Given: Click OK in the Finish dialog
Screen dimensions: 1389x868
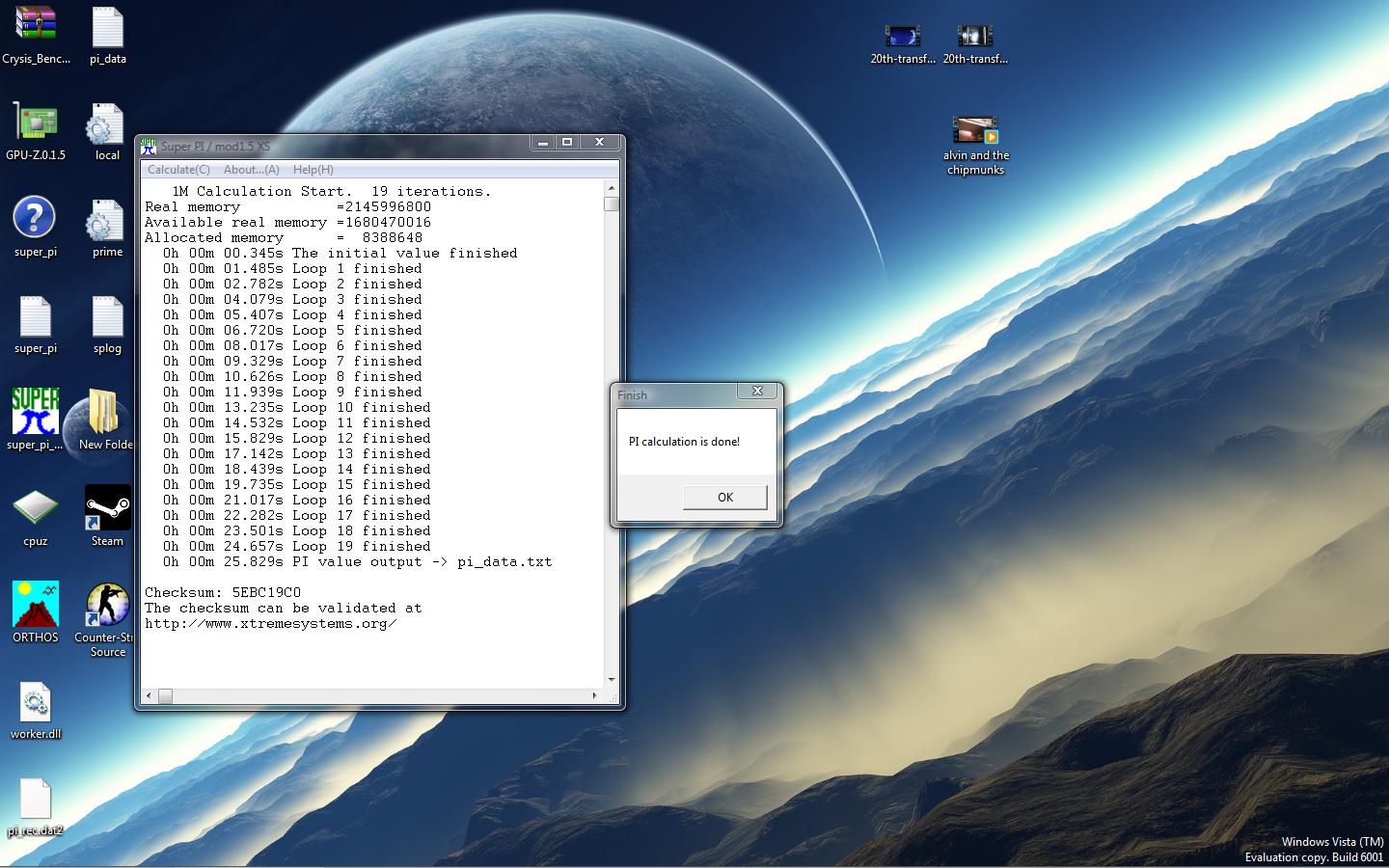Looking at the screenshot, I should coord(725,497).
